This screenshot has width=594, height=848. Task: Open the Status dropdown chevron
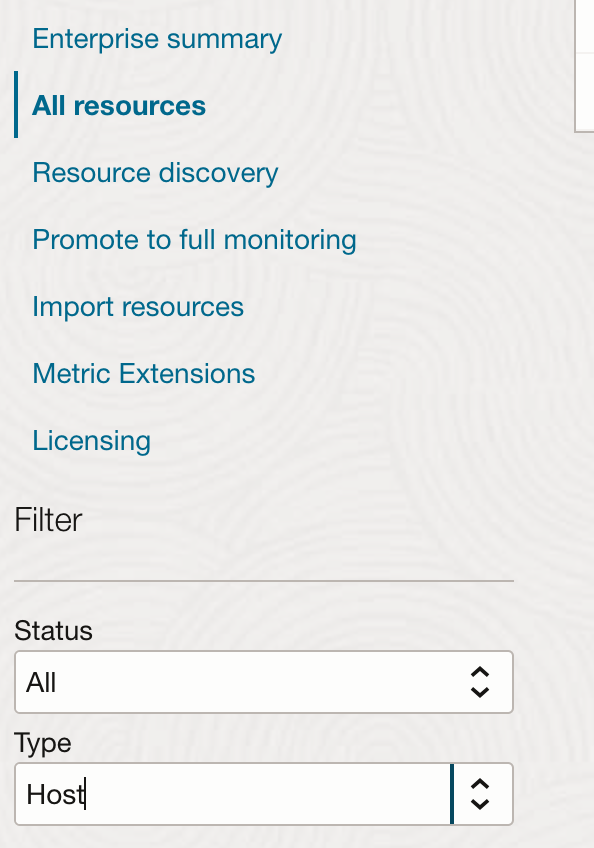point(479,682)
